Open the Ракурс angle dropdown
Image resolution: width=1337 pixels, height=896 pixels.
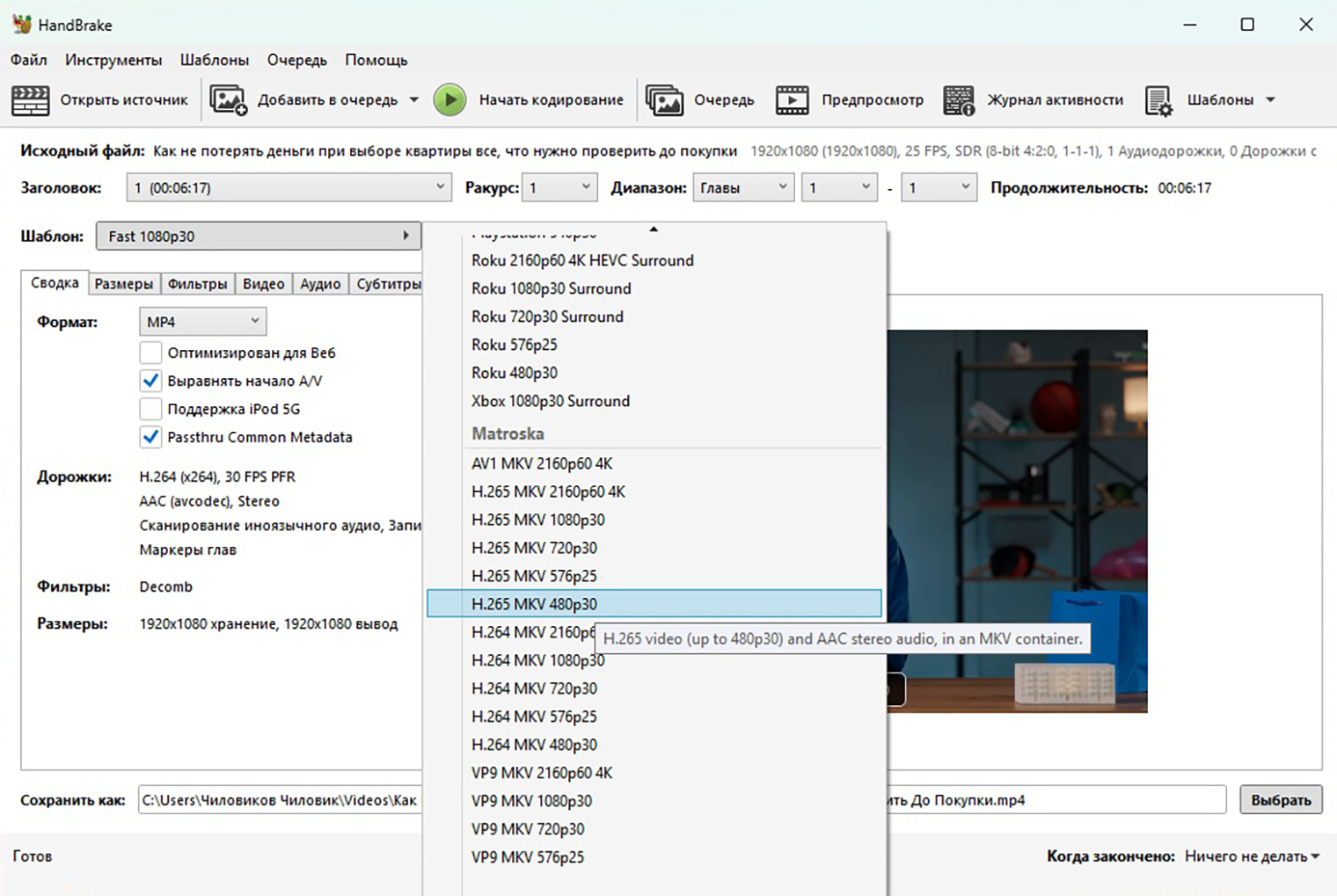pyautogui.click(x=559, y=187)
